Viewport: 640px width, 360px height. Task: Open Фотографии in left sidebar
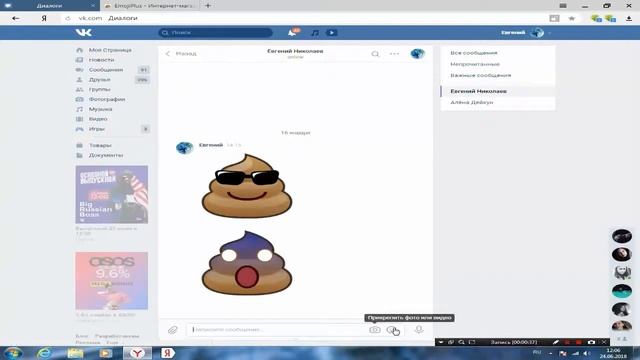(x=107, y=99)
